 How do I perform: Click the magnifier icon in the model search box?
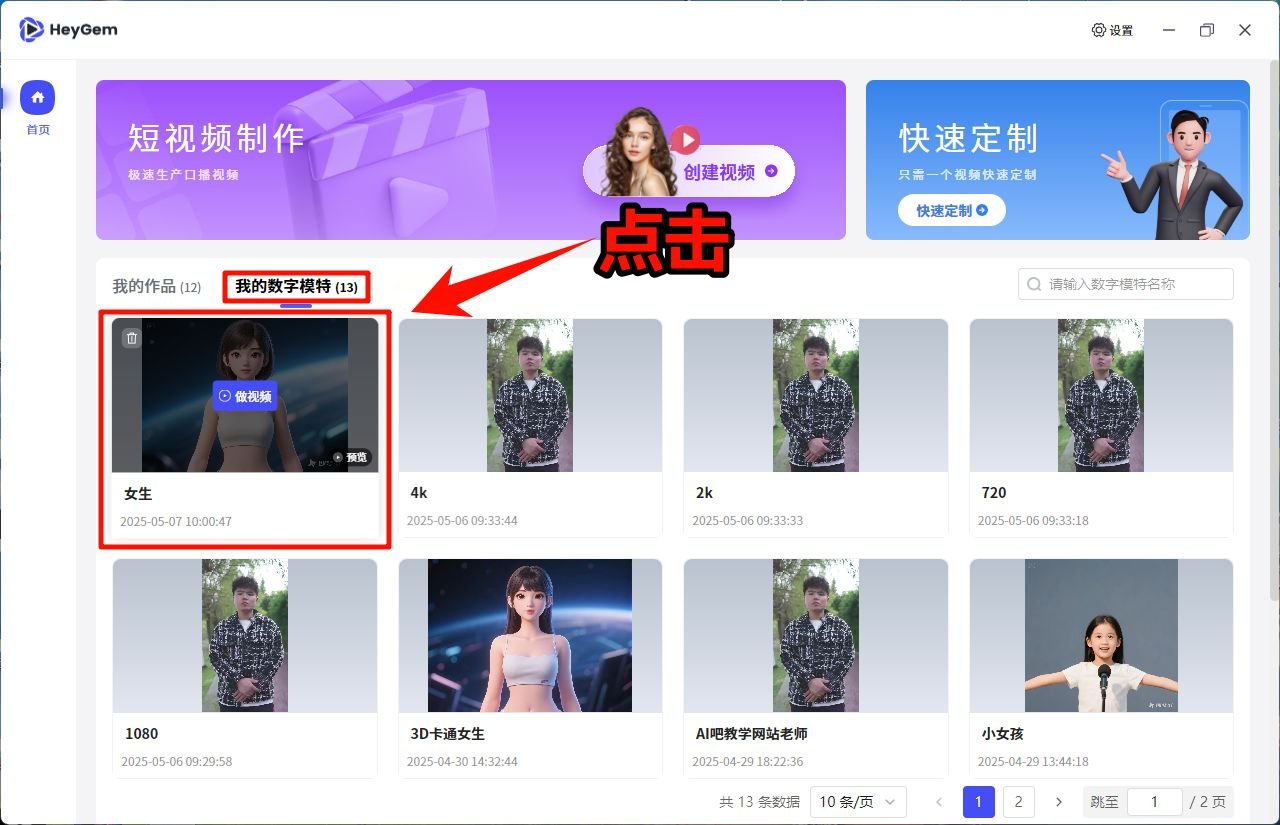click(x=1034, y=284)
